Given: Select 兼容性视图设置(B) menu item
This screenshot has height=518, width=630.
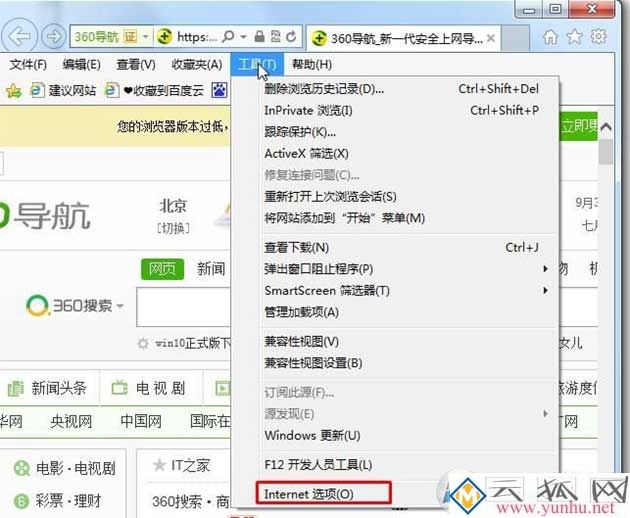Looking at the screenshot, I should [395, 363].
